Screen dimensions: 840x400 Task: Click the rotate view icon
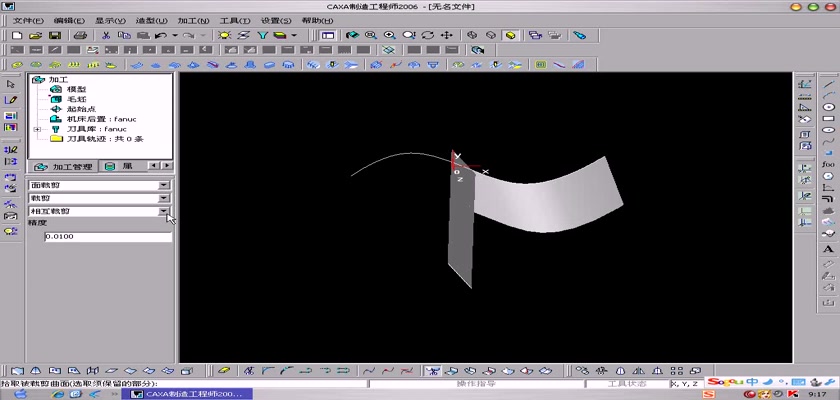[x=428, y=35]
